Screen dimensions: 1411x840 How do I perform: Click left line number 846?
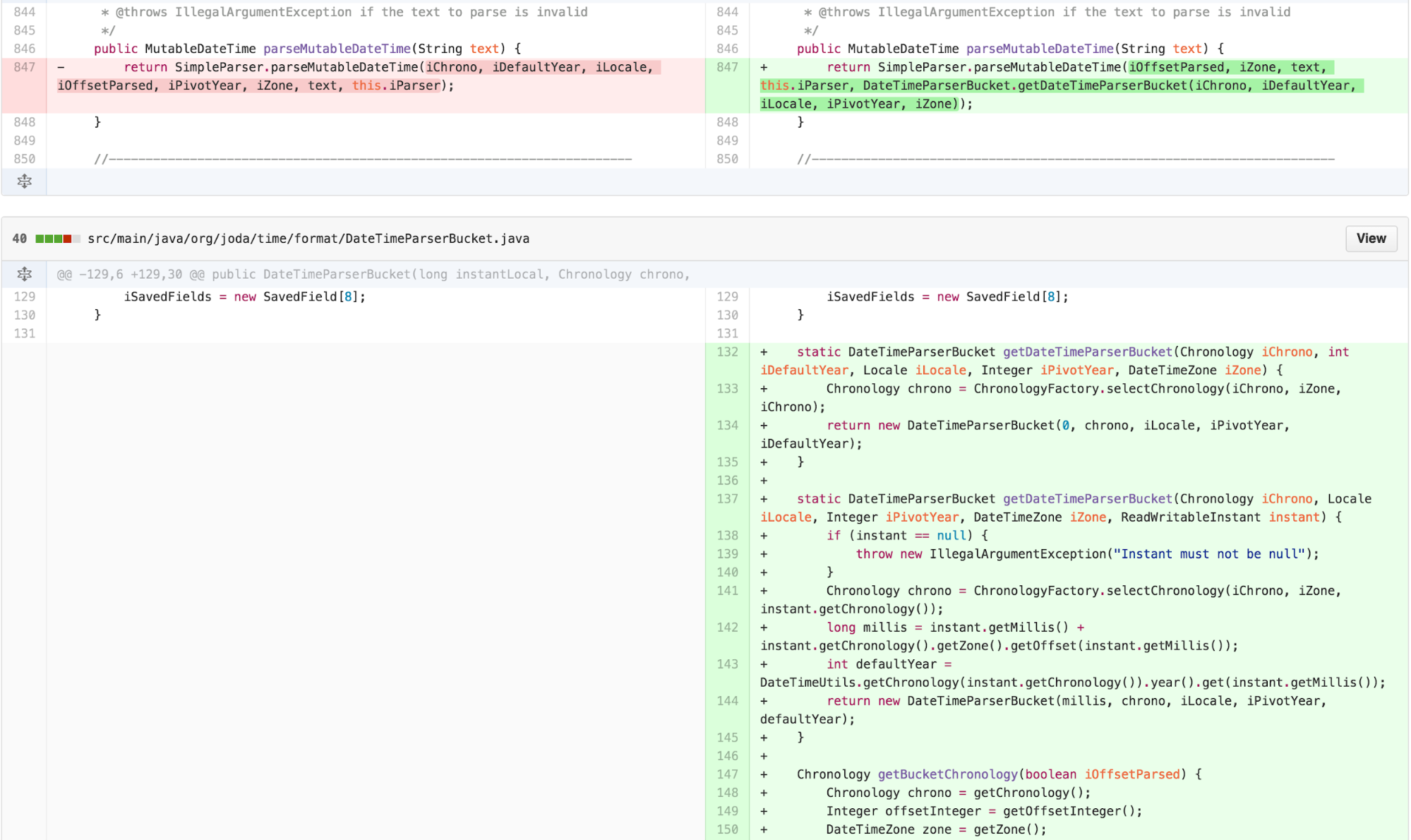tap(24, 49)
